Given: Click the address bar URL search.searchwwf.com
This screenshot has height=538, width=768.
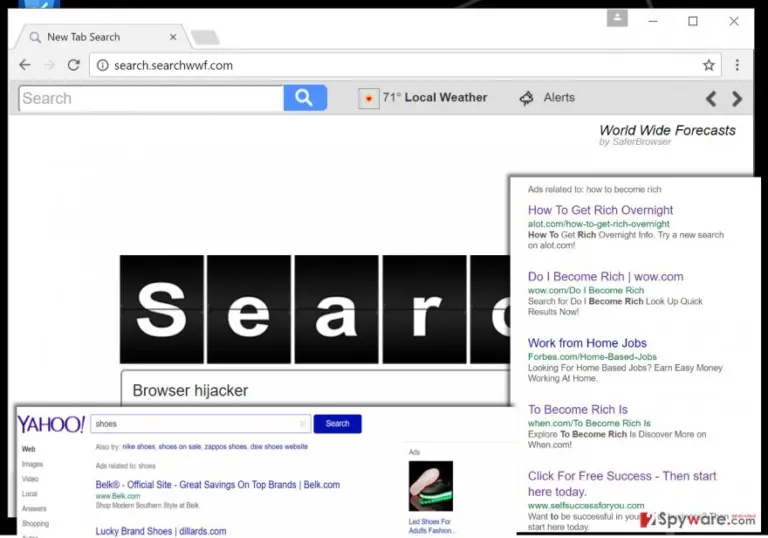Looking at the screenshot, I should 173,65.
